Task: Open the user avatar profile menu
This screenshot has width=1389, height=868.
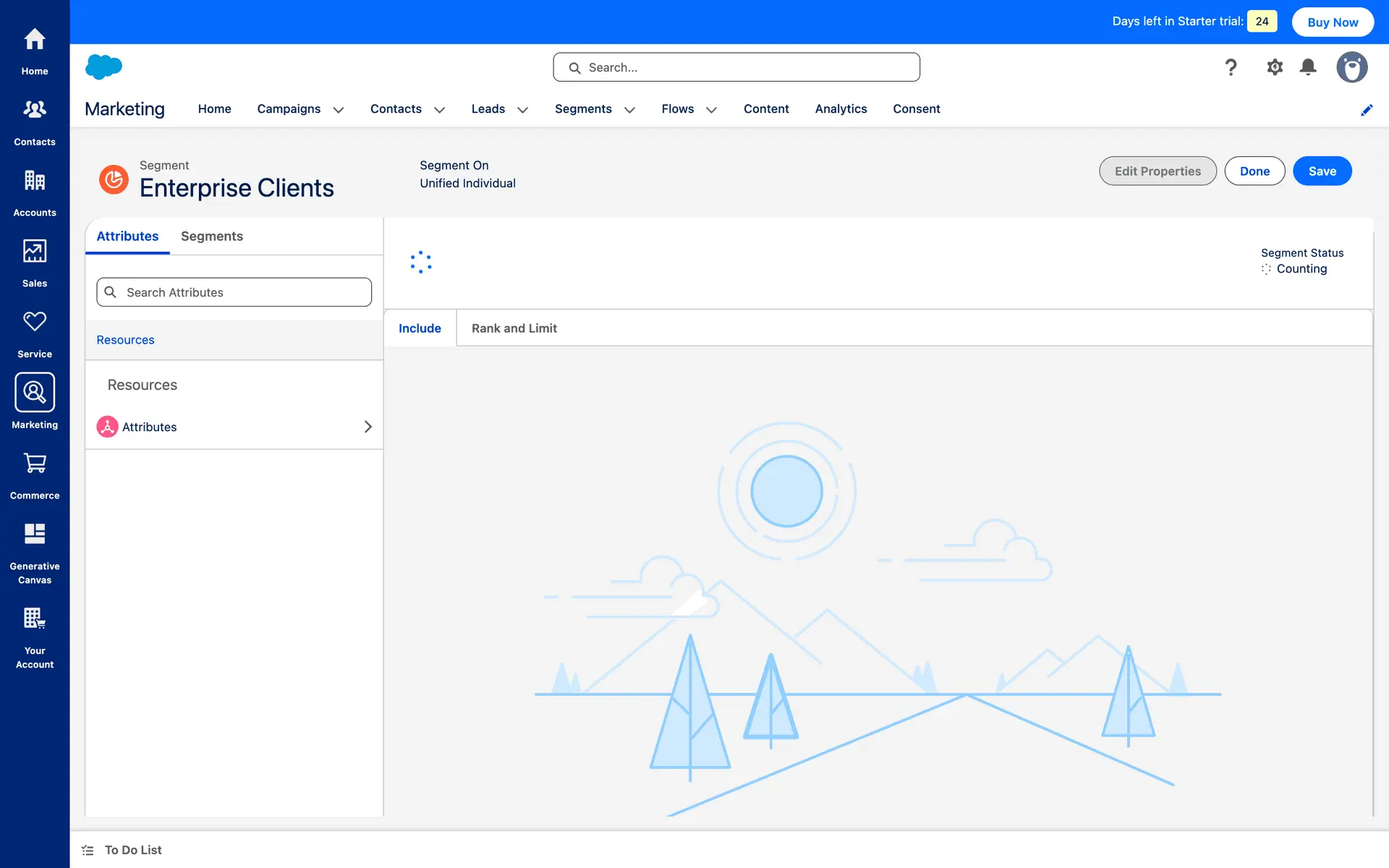Action: pyautogui.click(x=1351, y=67)
